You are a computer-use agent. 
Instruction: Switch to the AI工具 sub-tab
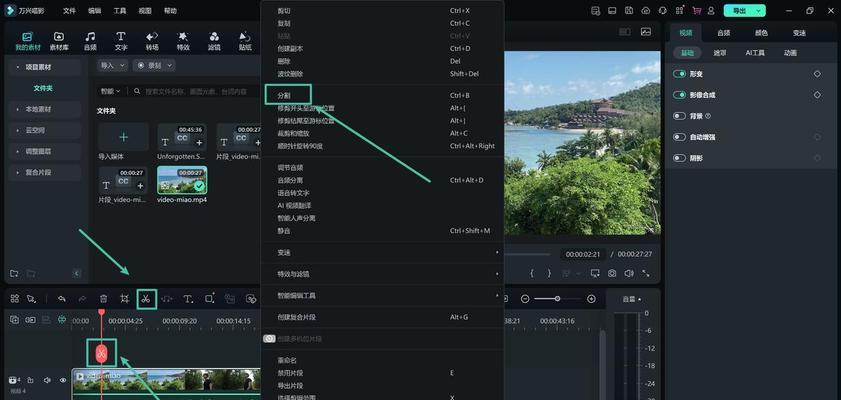755,53
